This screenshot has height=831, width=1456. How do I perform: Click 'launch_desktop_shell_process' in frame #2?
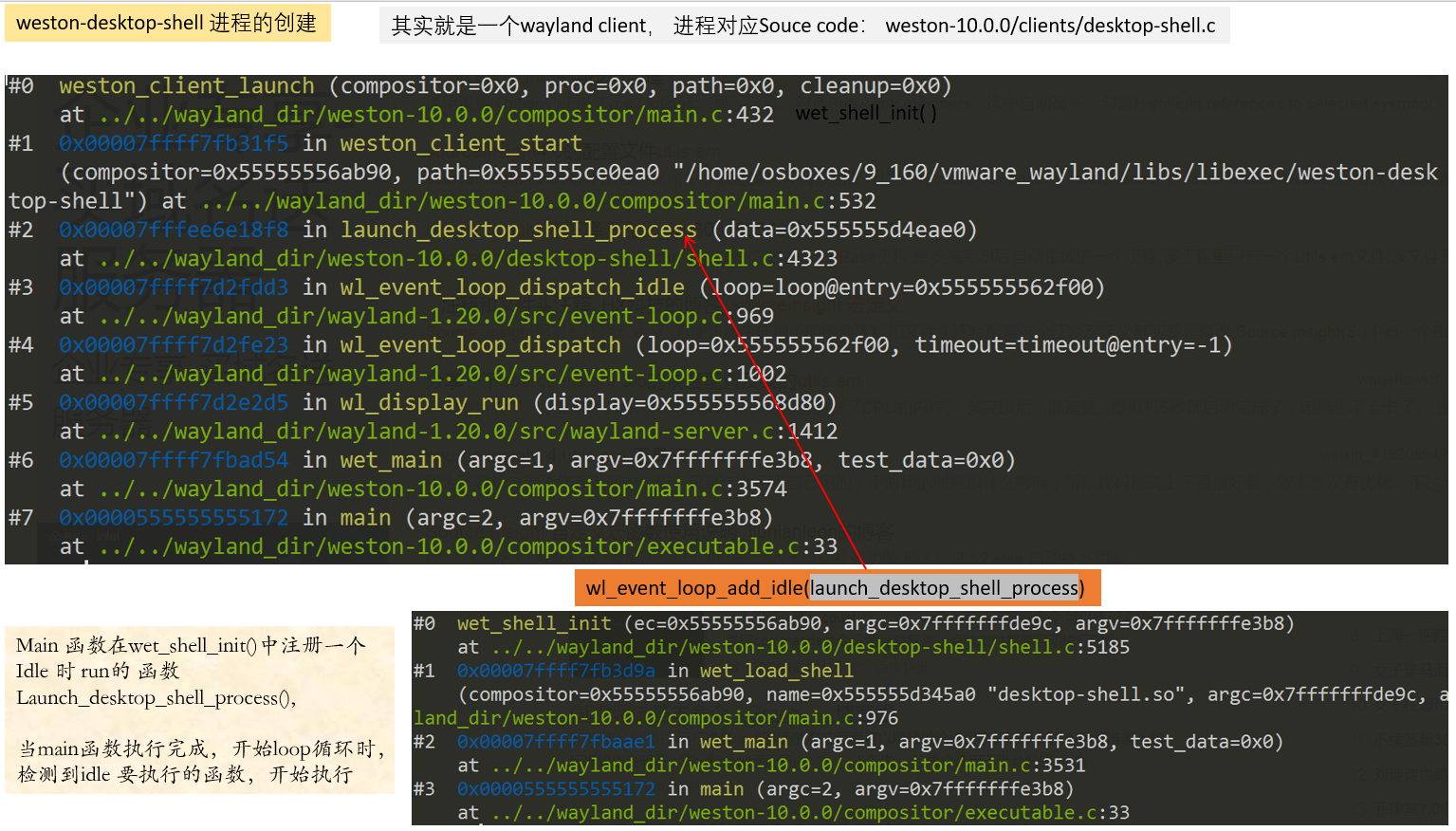click(519, 230)
